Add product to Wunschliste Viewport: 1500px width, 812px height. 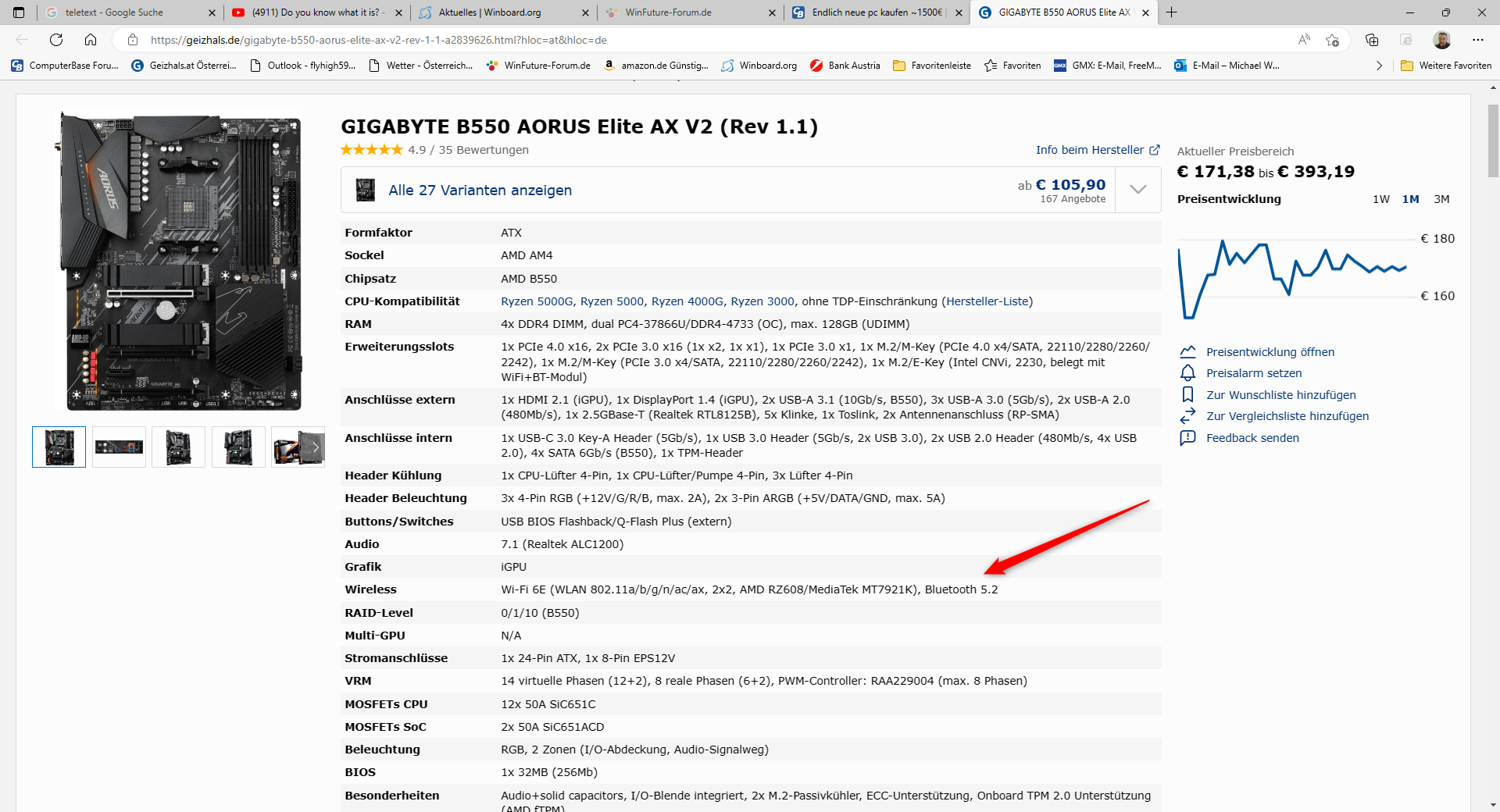tap(1280, 395)
